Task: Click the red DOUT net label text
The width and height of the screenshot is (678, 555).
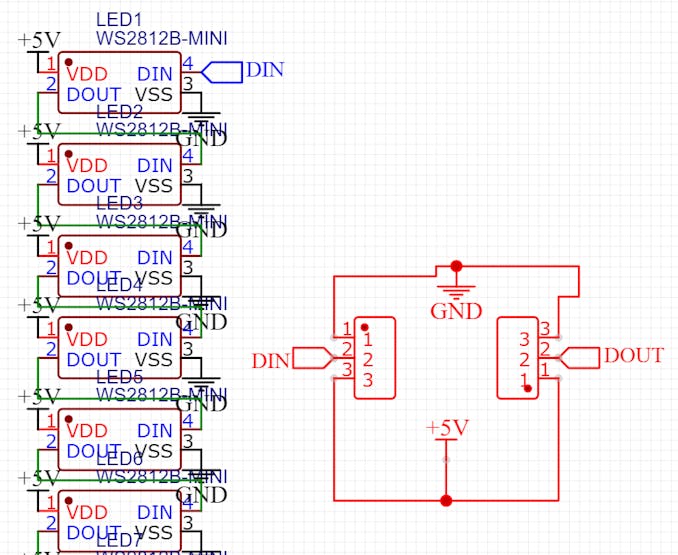Action: [633, 356]
